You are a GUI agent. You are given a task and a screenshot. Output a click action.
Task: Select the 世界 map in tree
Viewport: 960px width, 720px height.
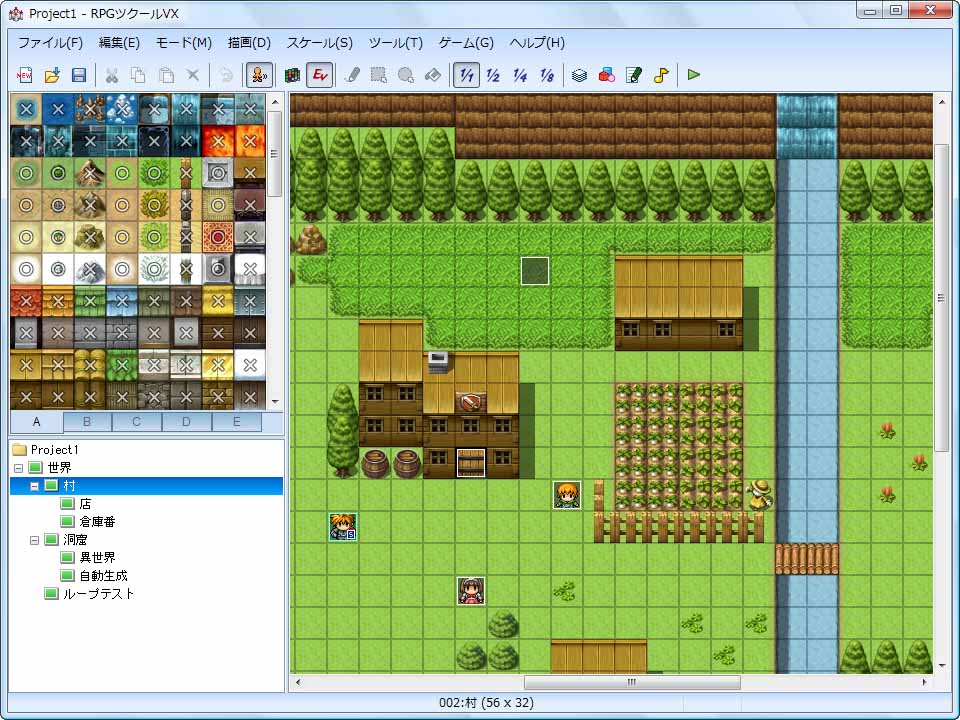[x=51, y=468]
